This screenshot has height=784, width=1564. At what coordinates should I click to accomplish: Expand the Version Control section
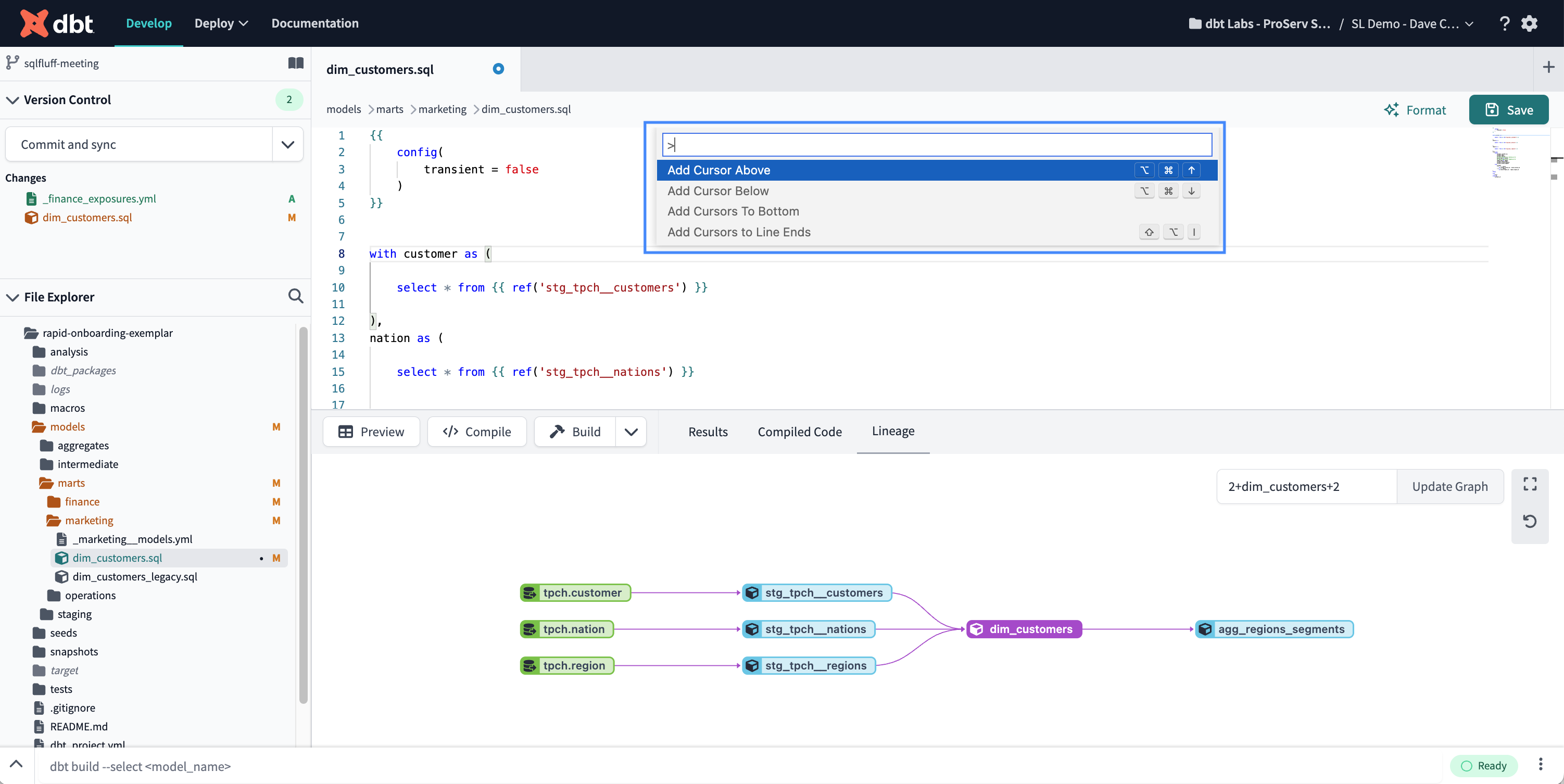(12, 99)
